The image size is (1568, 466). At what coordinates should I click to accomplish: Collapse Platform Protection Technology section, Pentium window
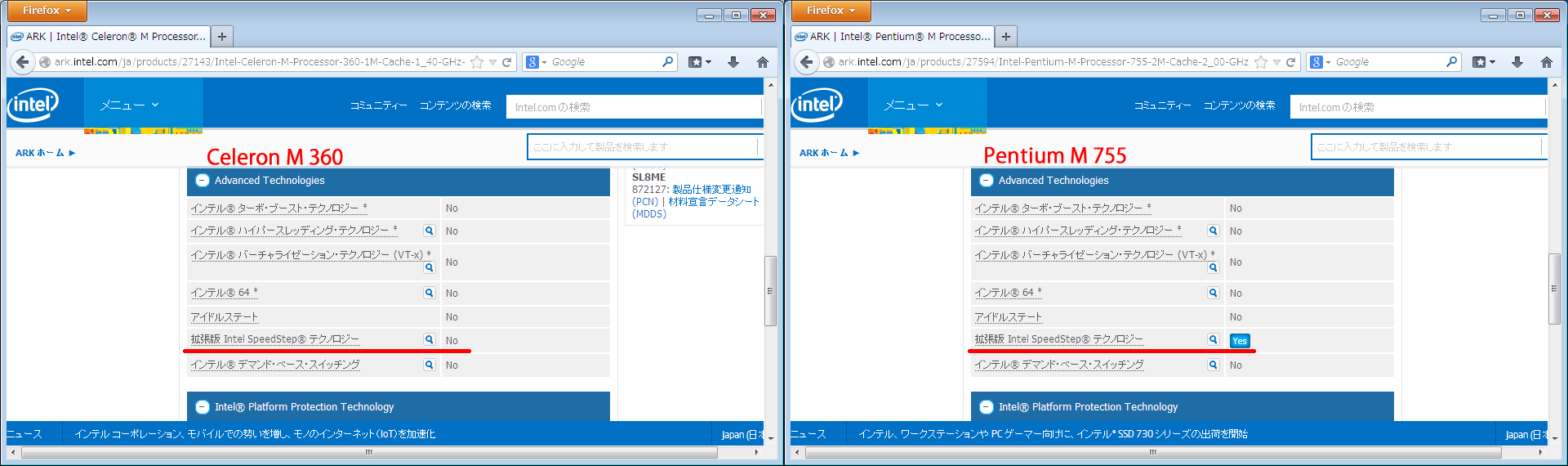(x=987, y=407)
